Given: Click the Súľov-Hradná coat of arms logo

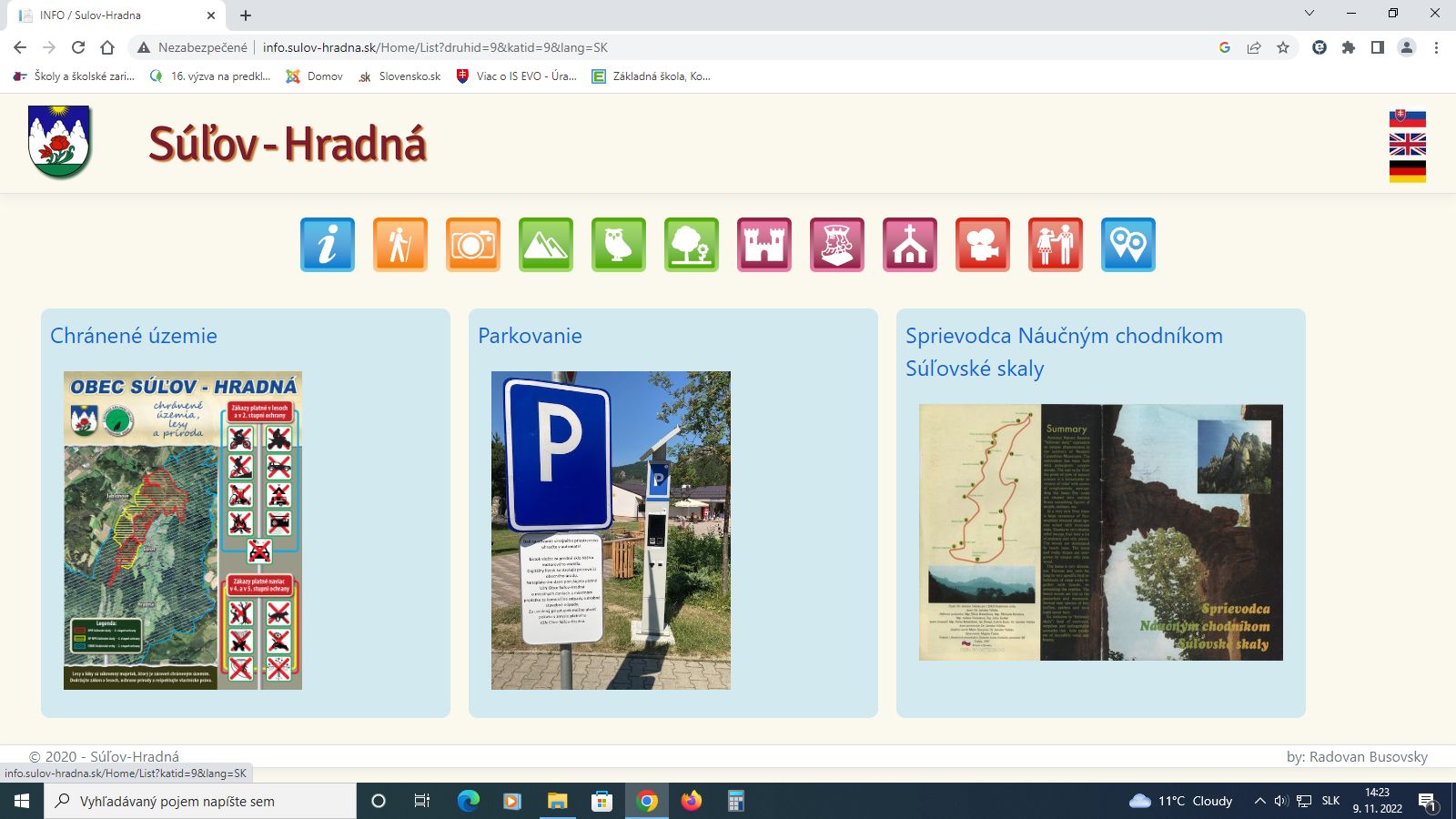Looking at the screenshot, I should (60, 142).
